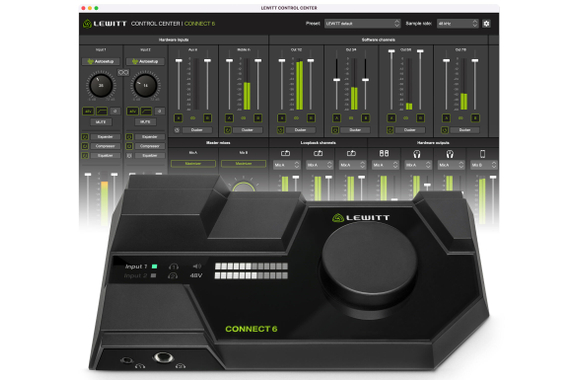Toggle the Ducker power button on Out 7/8

coord(444,130)
